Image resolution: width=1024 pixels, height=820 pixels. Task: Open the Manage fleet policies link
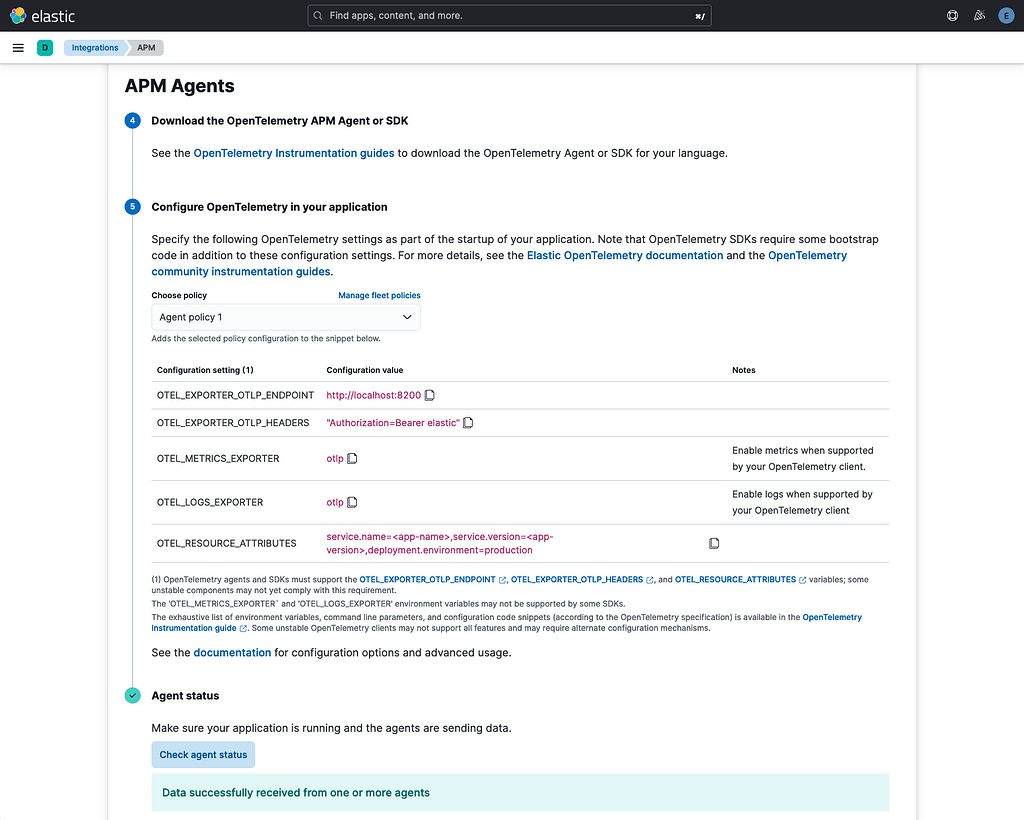[379, 295]
